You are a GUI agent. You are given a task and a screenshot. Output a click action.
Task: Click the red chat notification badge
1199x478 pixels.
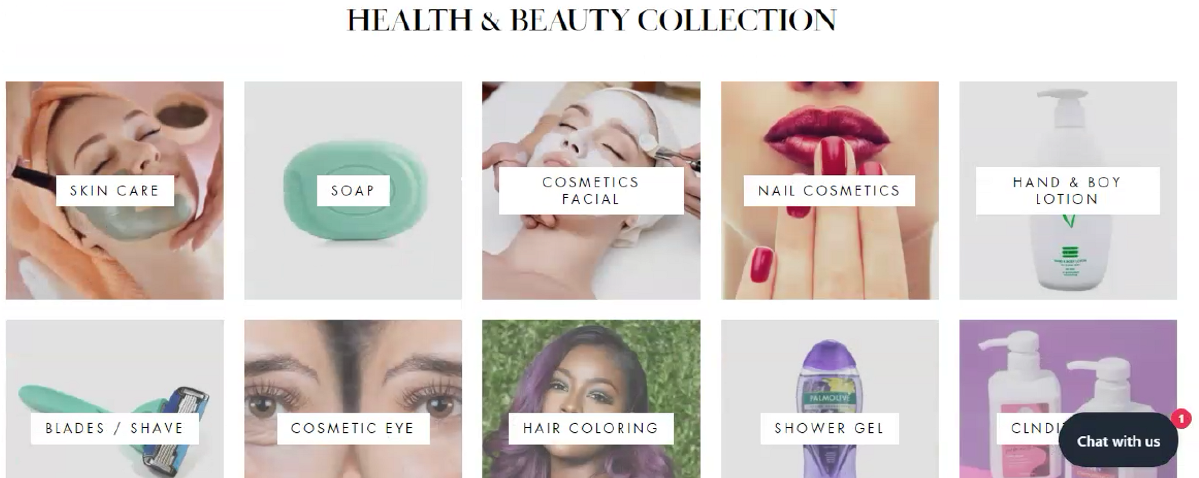(x=1181, y=419)
